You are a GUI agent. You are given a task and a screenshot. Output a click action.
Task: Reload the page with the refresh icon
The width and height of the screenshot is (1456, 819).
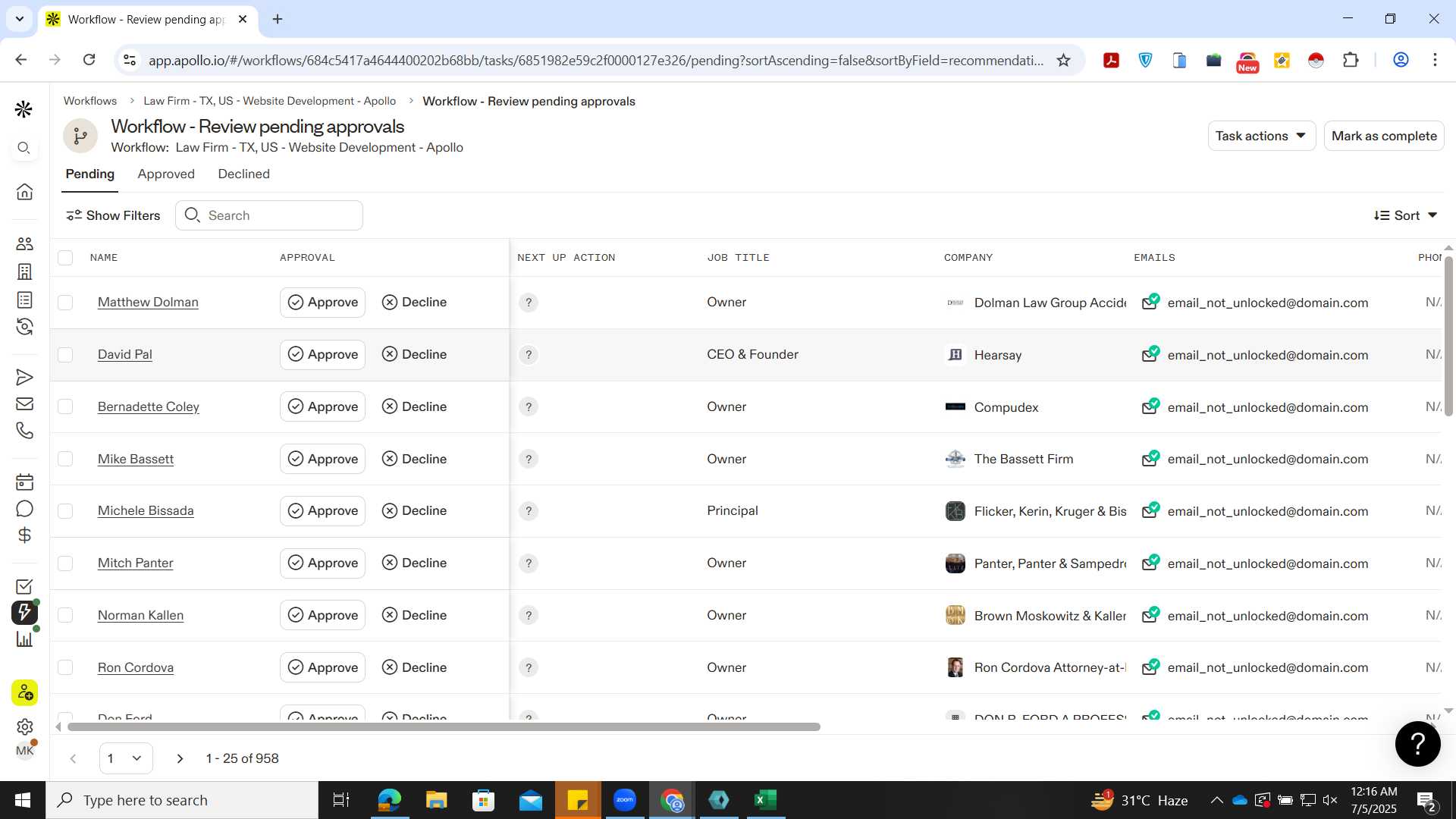(89, 60)
